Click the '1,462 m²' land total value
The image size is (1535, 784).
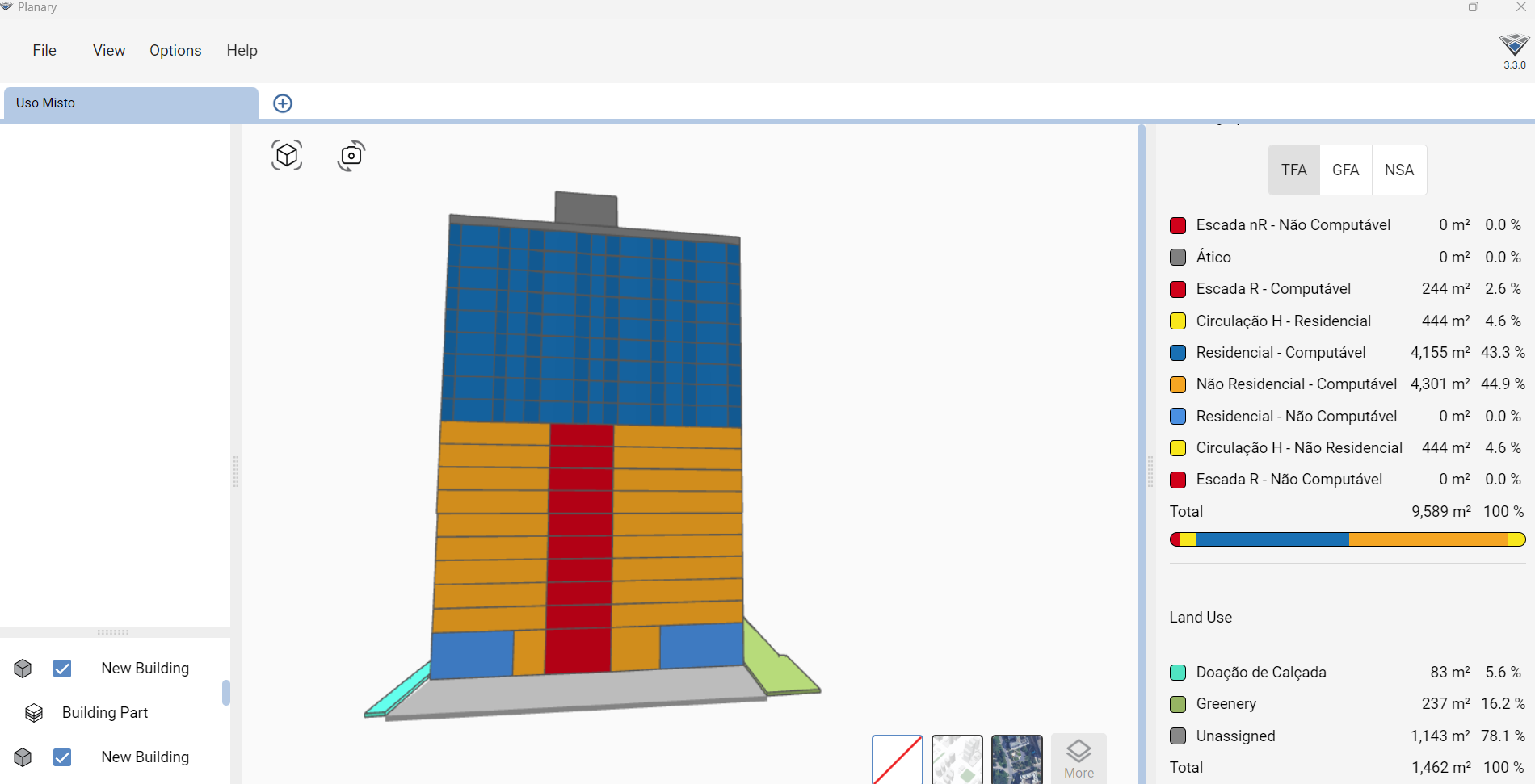[x=1441, y=768]
